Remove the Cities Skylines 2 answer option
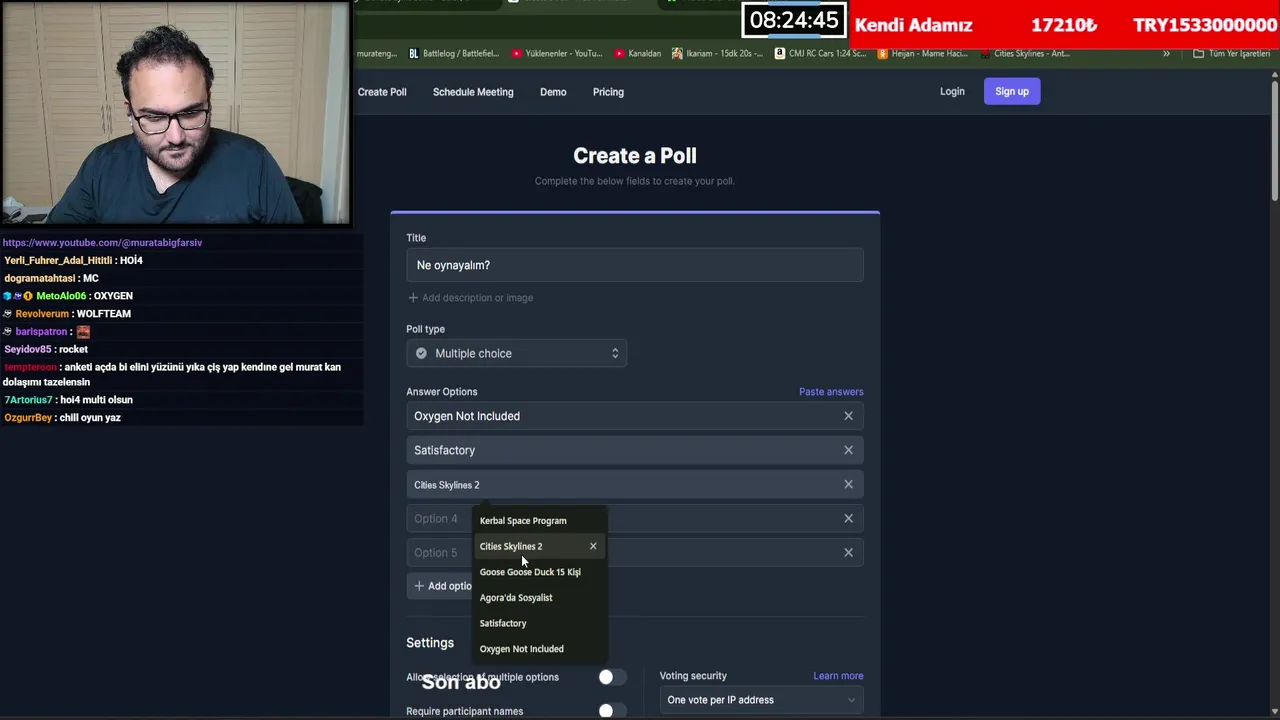This screenshot has height=720, width=1280. tap(848, 484)
